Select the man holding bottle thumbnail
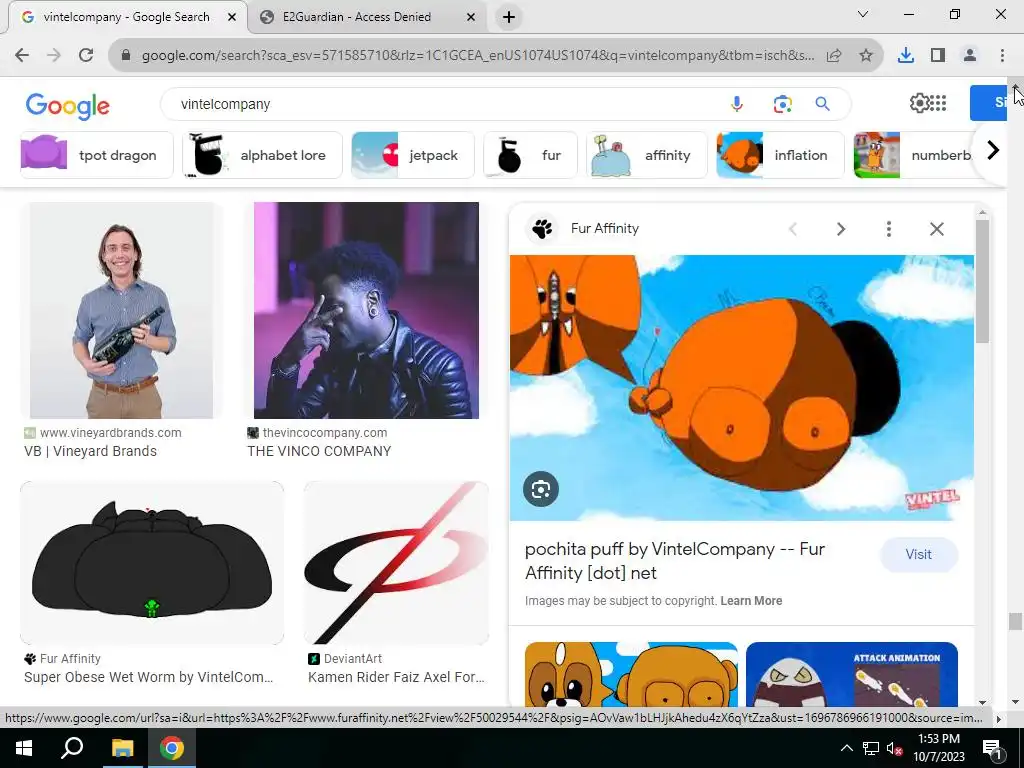The height and width of the screenshot is (768, 1024). 121,310
